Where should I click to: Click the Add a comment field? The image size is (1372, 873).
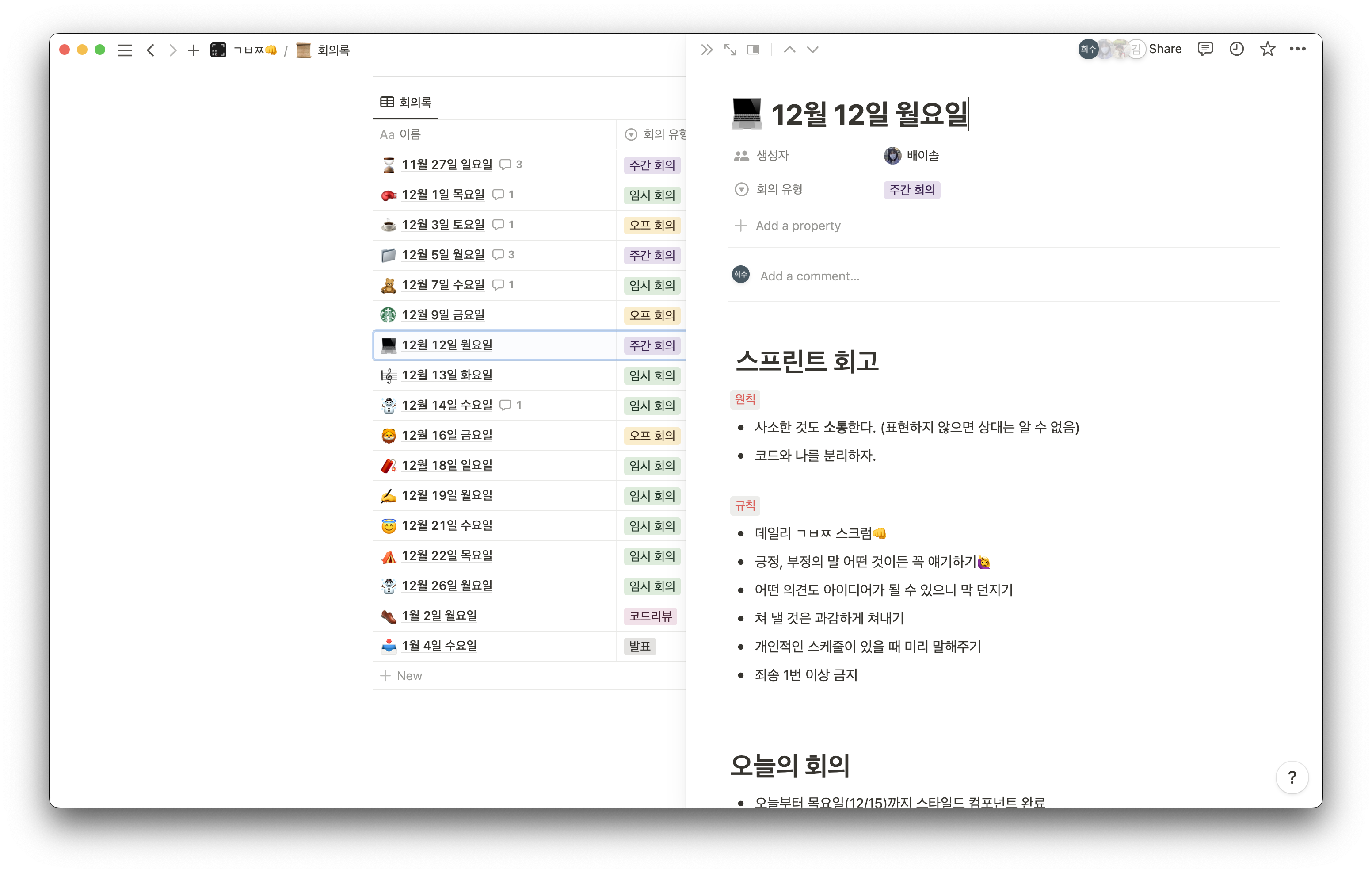(x=809, y=276)
